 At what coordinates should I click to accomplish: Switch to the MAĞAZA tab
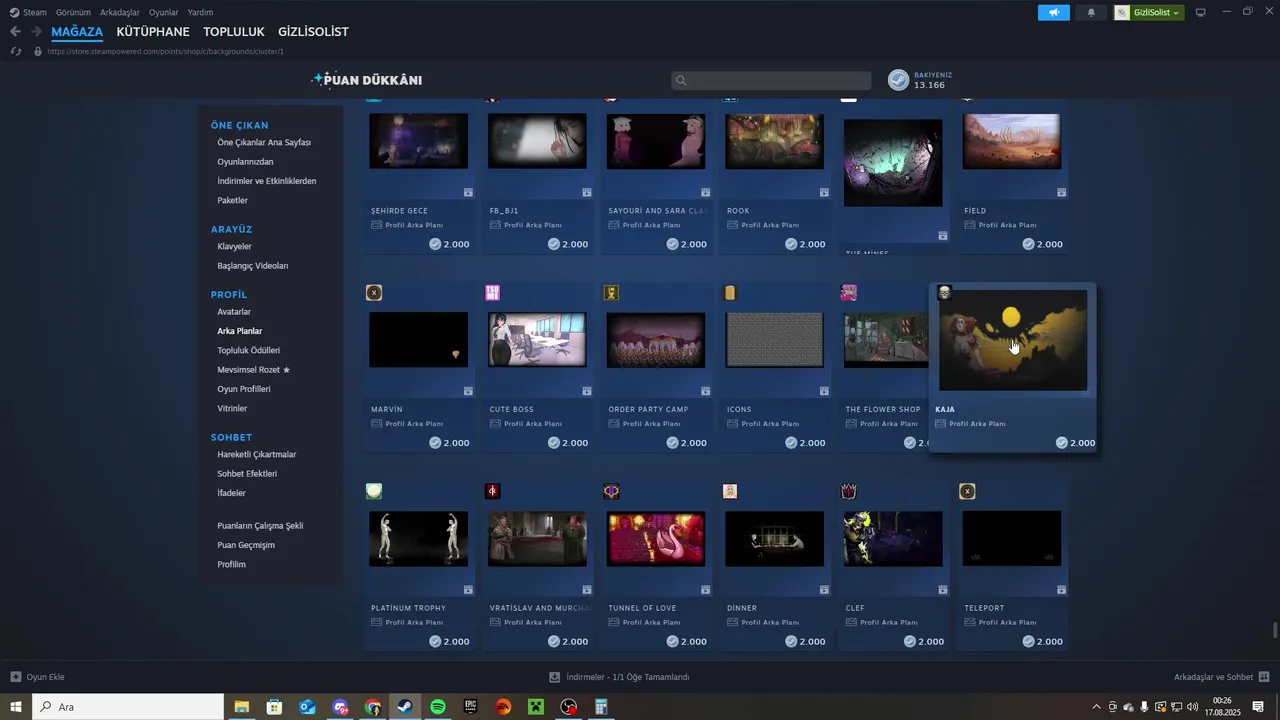click(x=77, y=32)
